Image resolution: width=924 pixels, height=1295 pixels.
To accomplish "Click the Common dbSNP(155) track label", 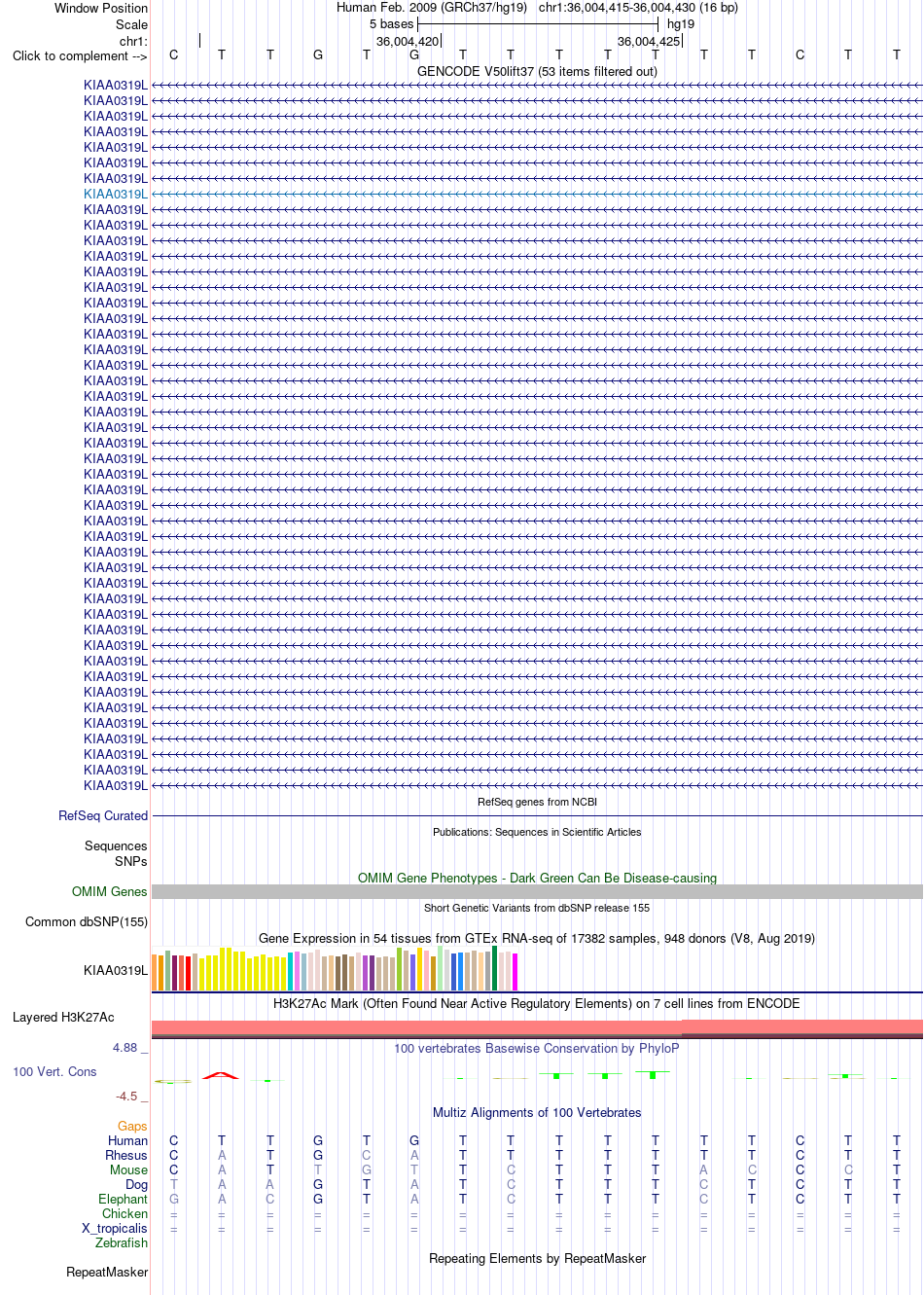I will 87,921.
